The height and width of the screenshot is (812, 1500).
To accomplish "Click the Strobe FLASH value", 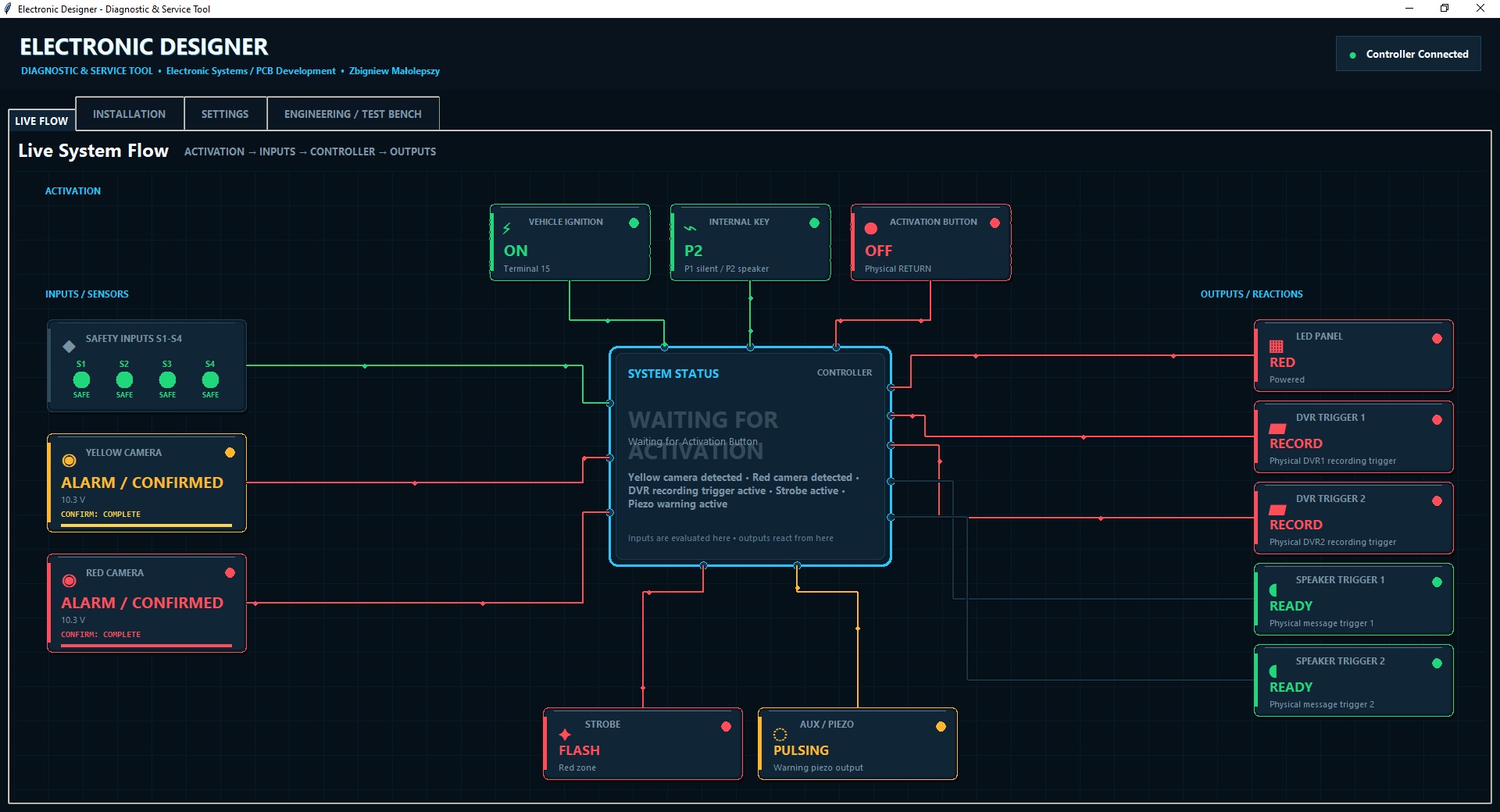I will pos(579,750).
